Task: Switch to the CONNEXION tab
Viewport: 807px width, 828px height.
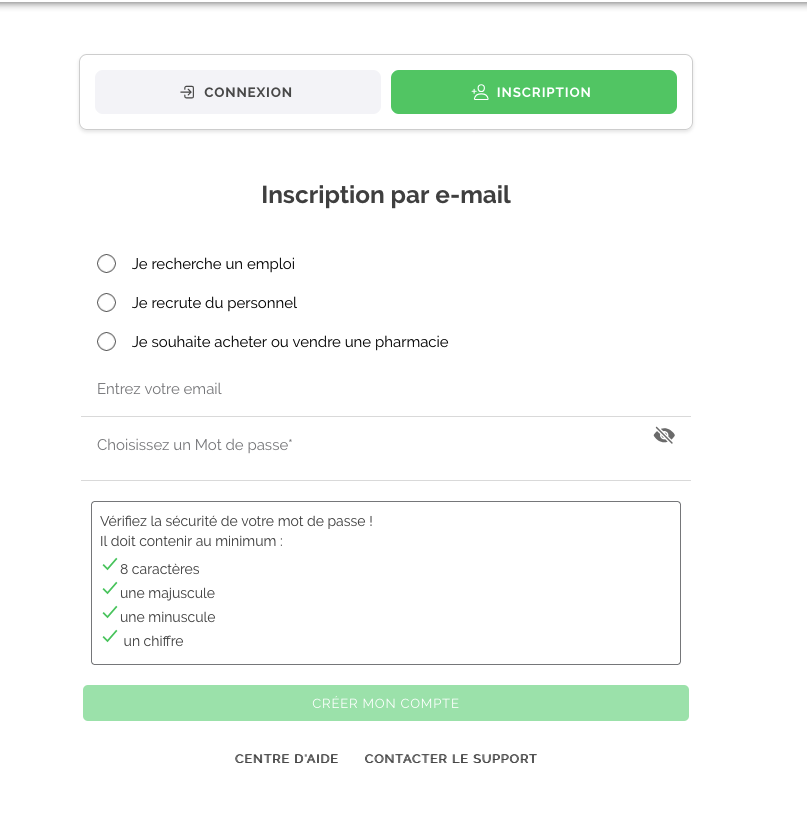Action: [238, 92]
